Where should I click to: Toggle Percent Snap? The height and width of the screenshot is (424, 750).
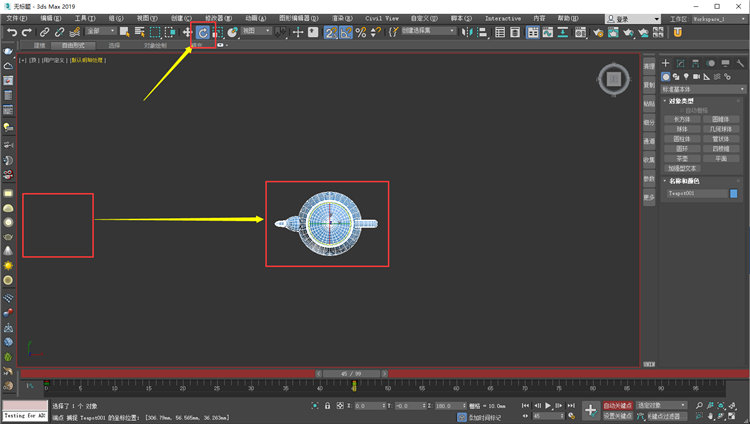[361, 32]
